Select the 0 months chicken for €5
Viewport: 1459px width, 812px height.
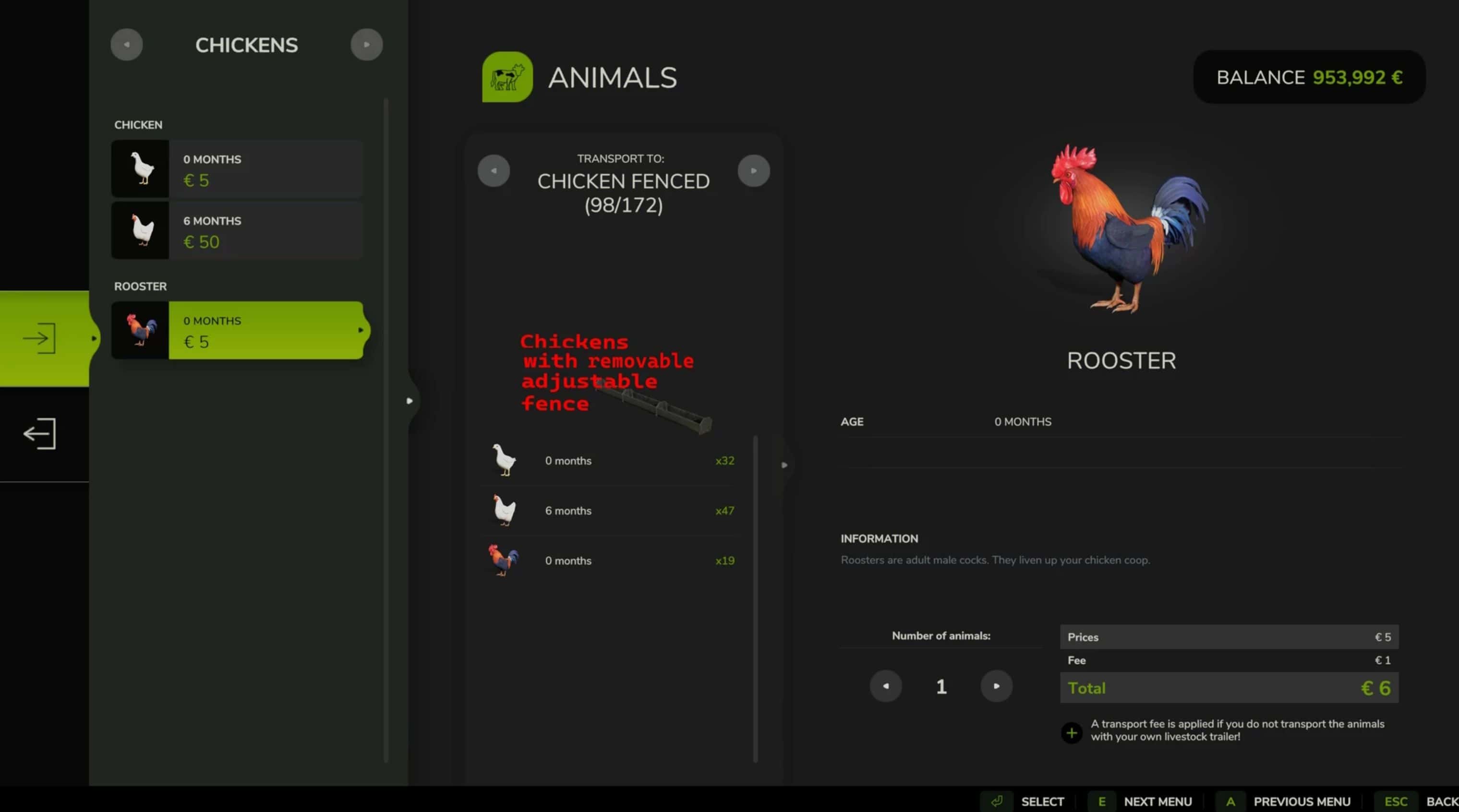click(237, 169)
